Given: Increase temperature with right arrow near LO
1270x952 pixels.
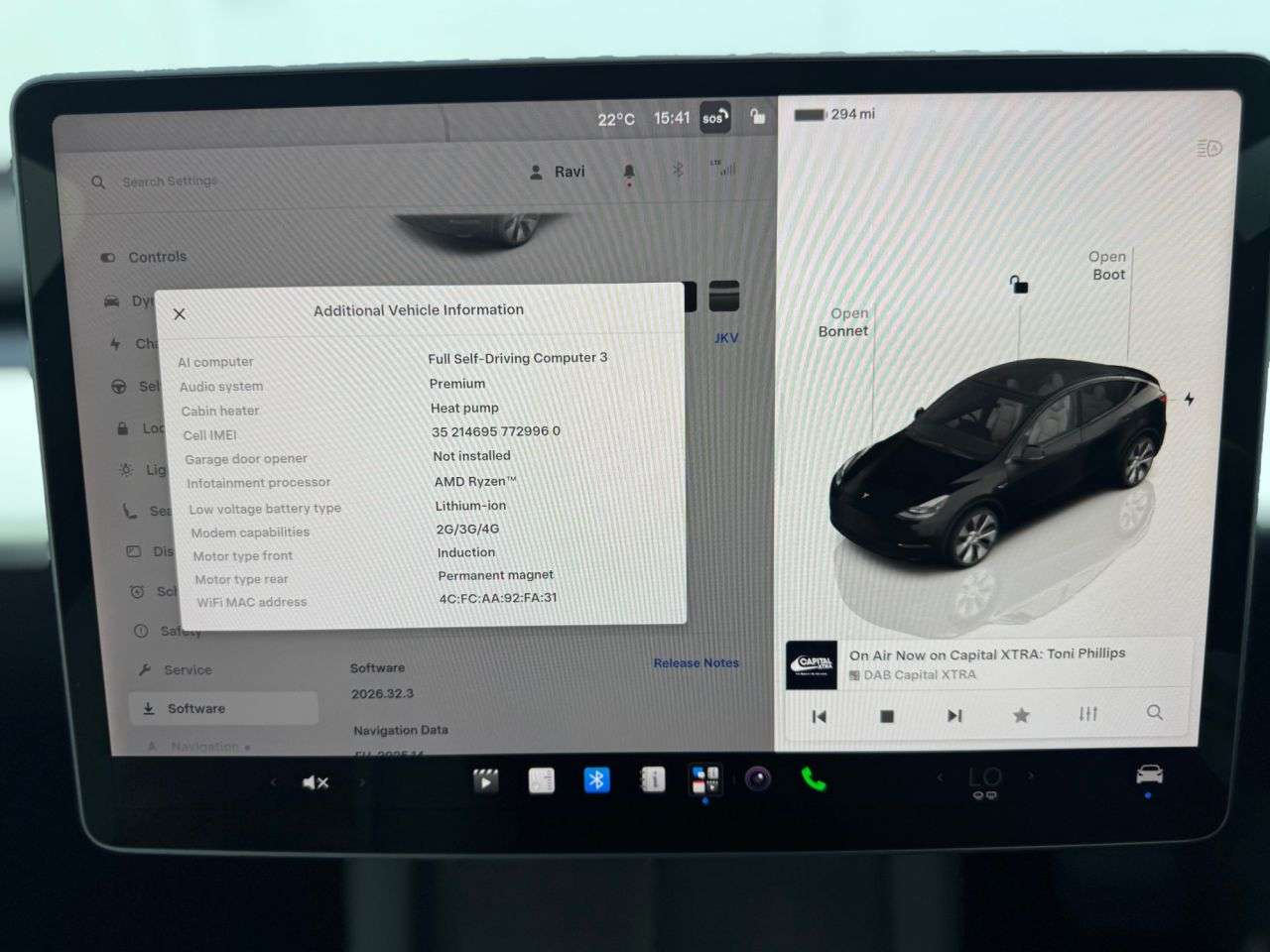Looking at the screenshot, I should (1030, 775).
